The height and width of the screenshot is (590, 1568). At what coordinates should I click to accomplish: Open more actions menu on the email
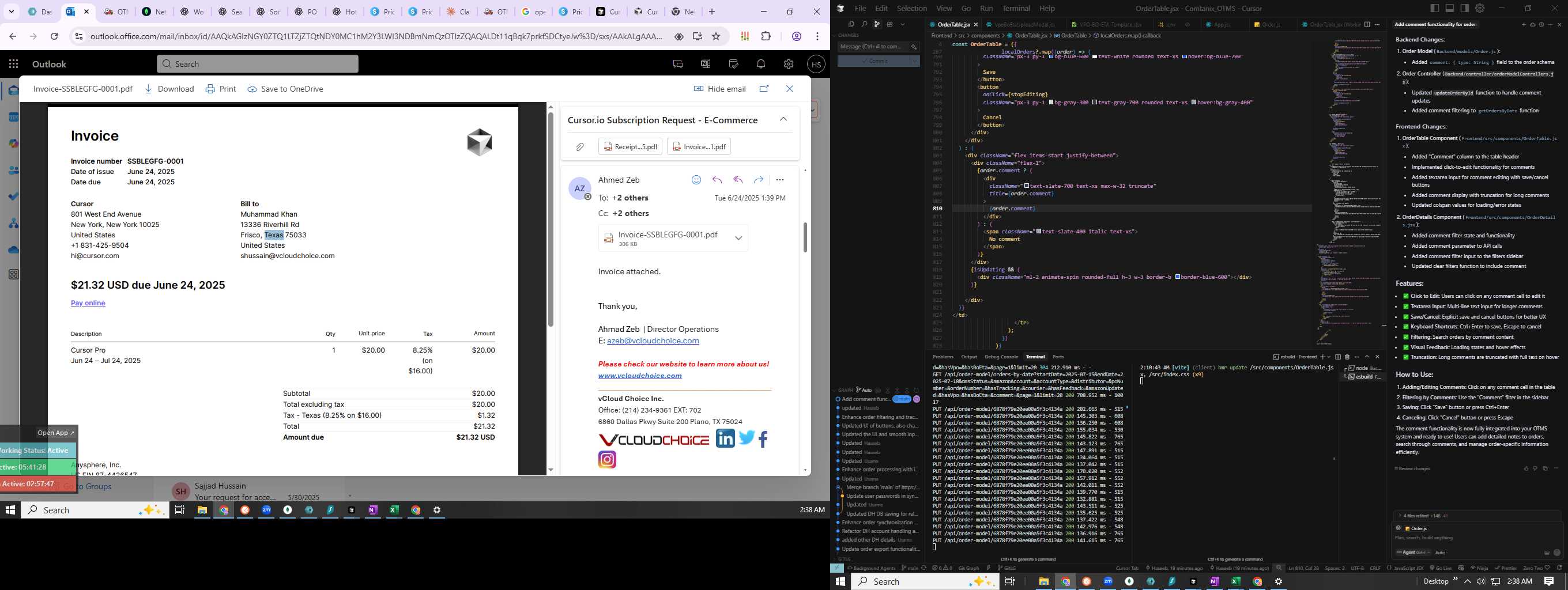(x=780, y=180)
